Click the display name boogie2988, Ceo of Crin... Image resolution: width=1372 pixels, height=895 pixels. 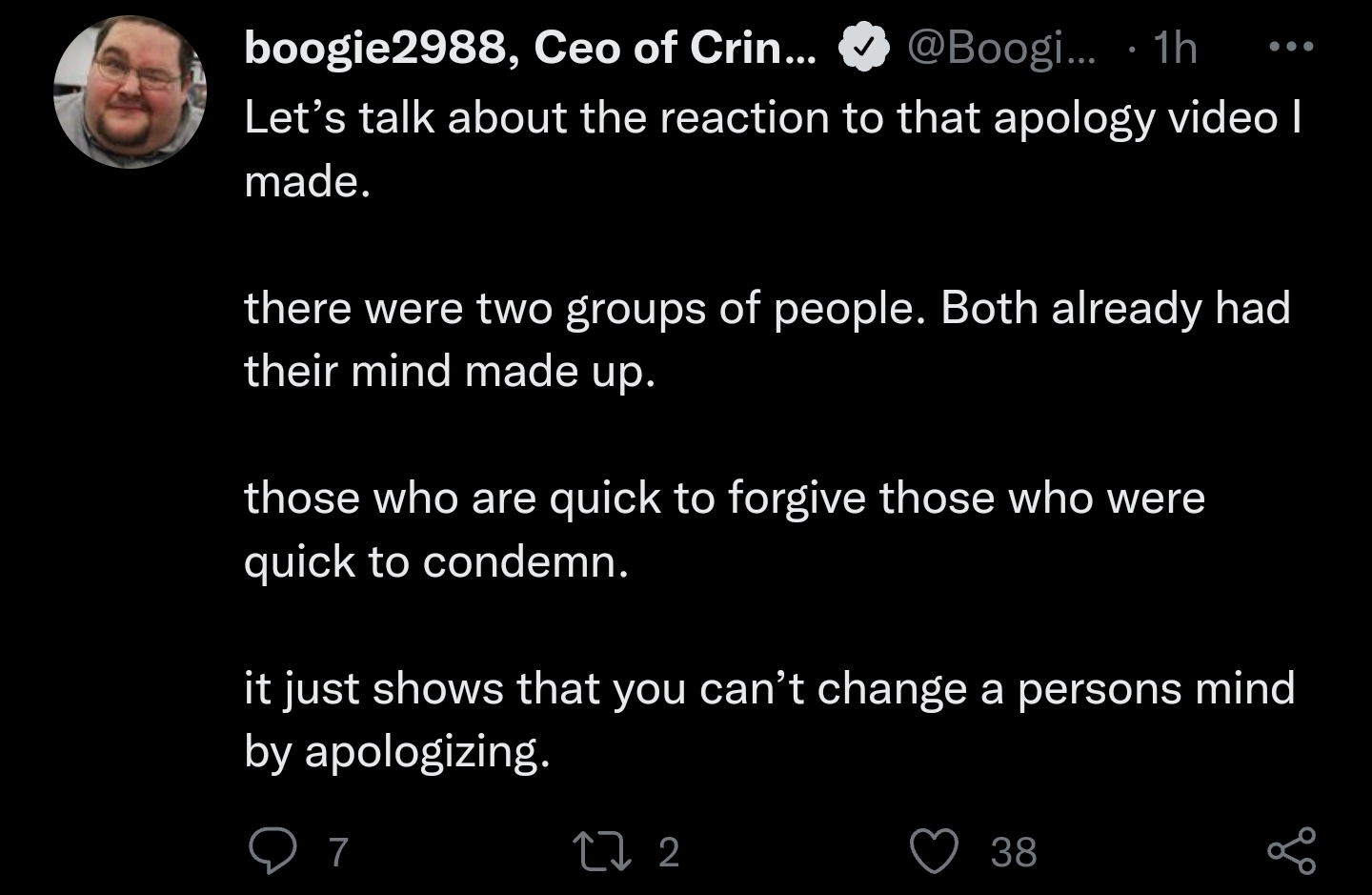click(x=530, y=48)
